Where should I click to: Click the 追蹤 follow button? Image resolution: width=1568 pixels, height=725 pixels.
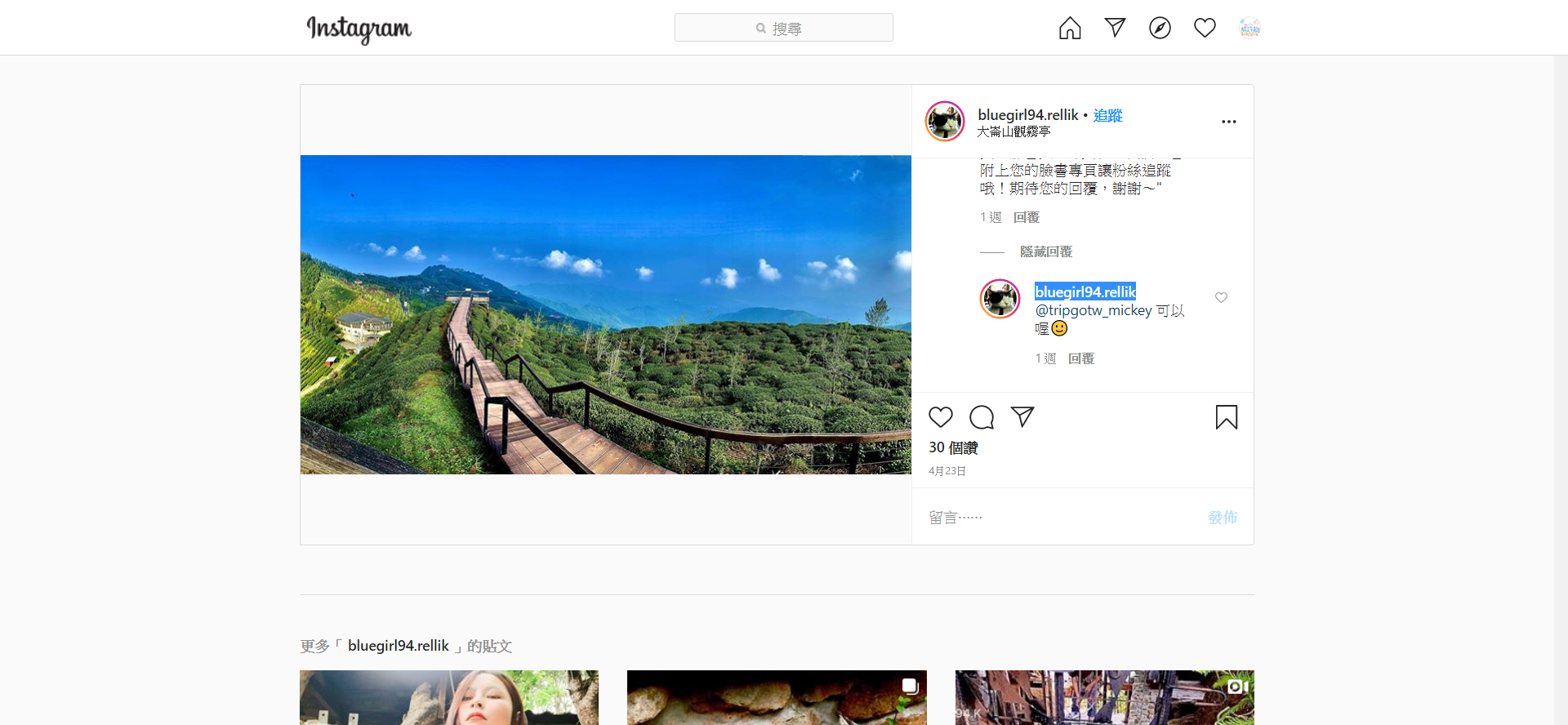point(1108,116)
